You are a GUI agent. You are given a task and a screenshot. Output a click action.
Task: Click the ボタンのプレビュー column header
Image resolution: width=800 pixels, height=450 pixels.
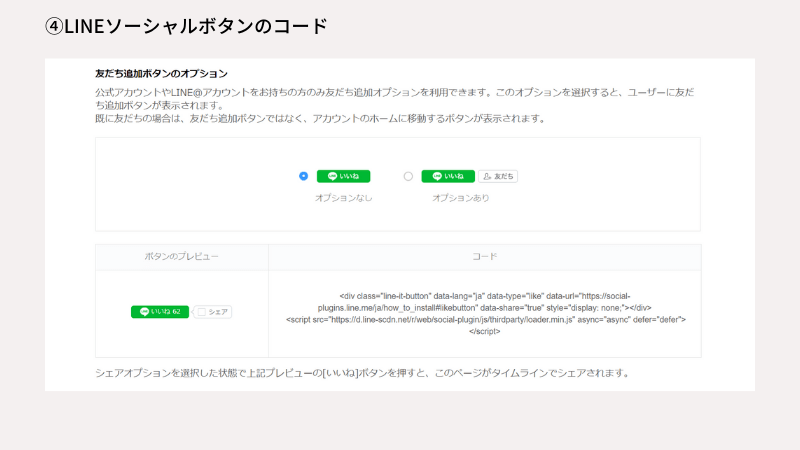[x=182, y=257]
